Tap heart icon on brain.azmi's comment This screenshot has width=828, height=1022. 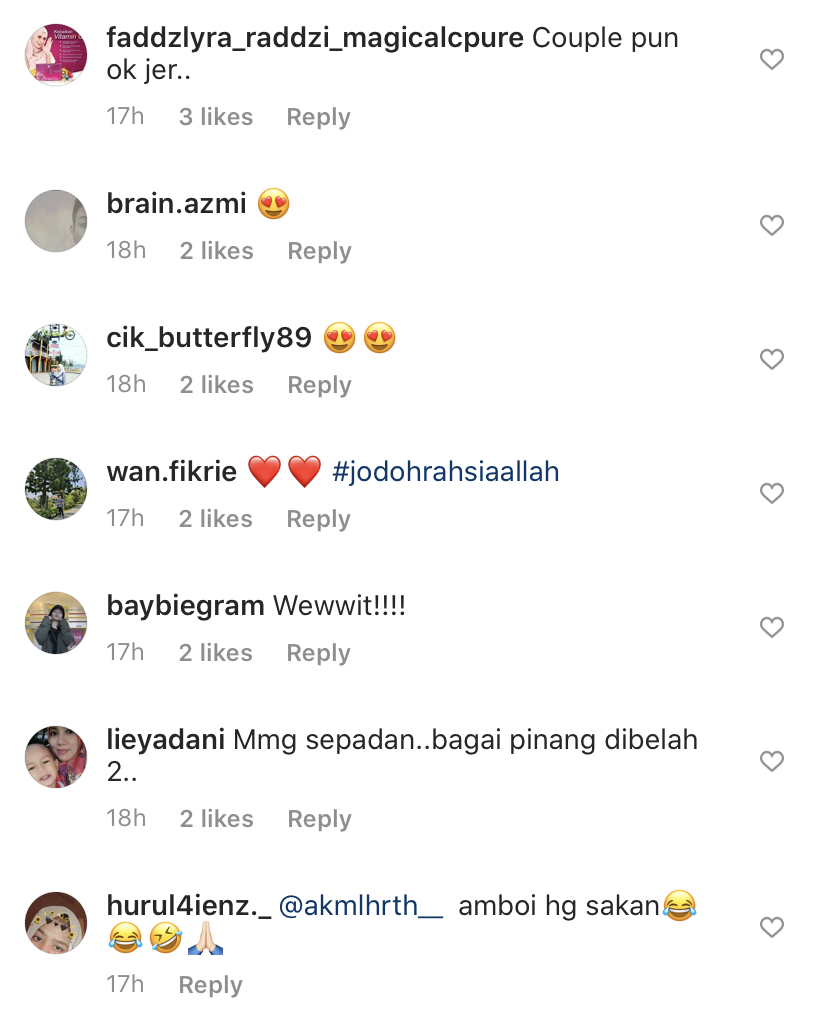point(771,226)
